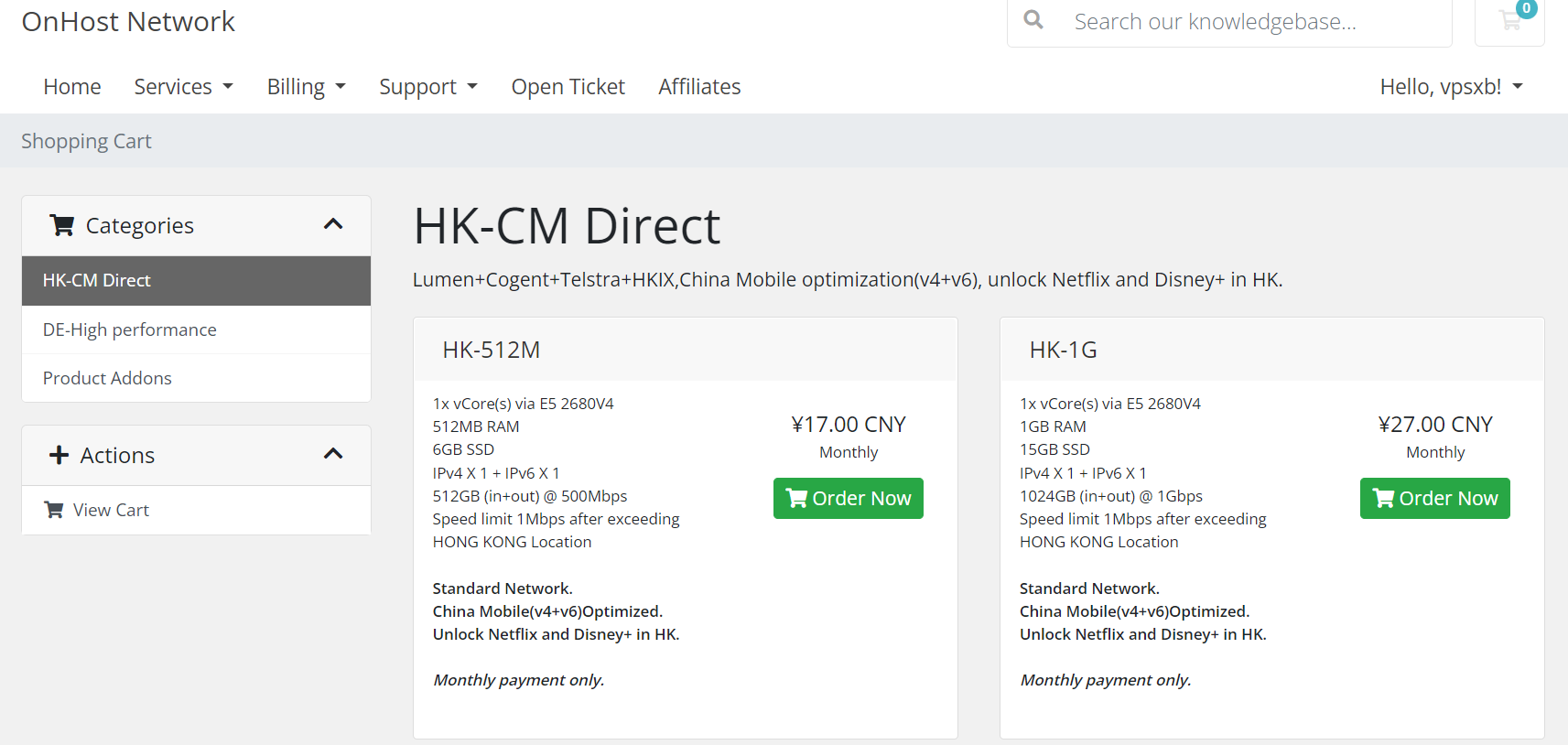Select the DE-High performance category
Image resolution: width=1568 pixels, height=745 pixels.
pyautogui.click(x=196, y=329)
